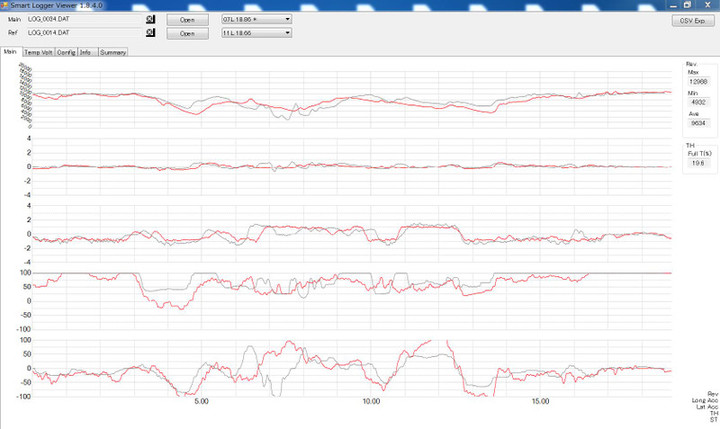The image size is (720, 429).
Task: Open a file for the Ref log
Action: coord(187,33)
